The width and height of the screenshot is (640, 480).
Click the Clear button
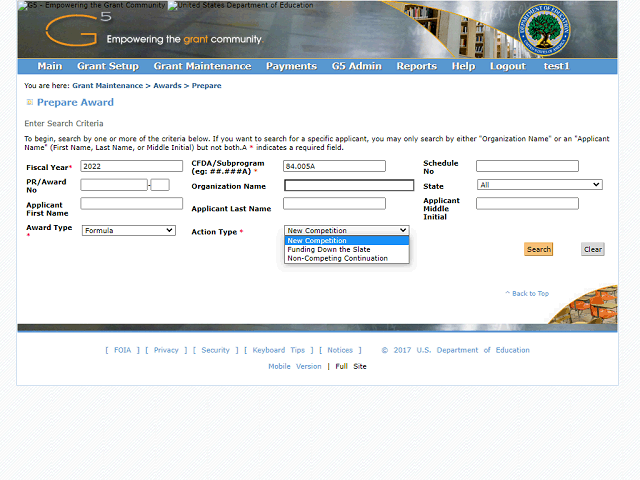click(593, 249)
